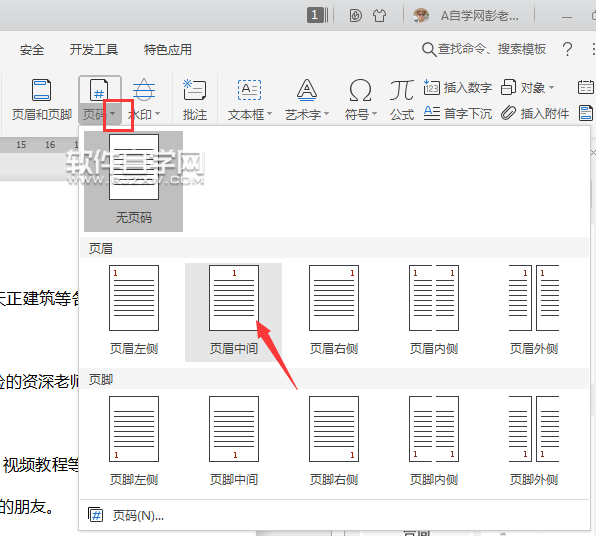Open the Header and Footer (页眉和页脚) tool

pyautogui.click(x=41, y=100)
